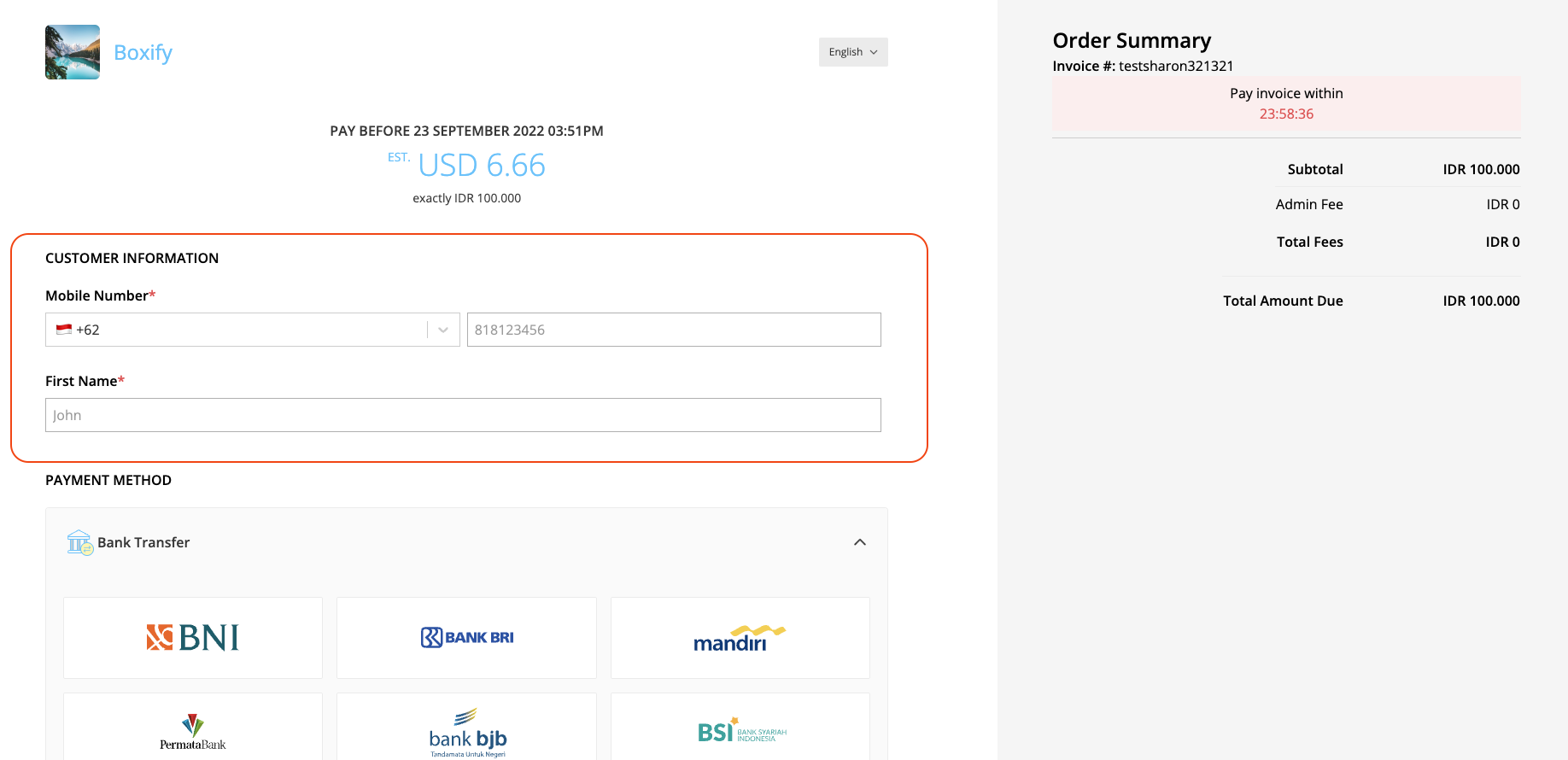Click the Boxify merchant name
Viewport: 1568px width, 760px height.
coord(143,53)
